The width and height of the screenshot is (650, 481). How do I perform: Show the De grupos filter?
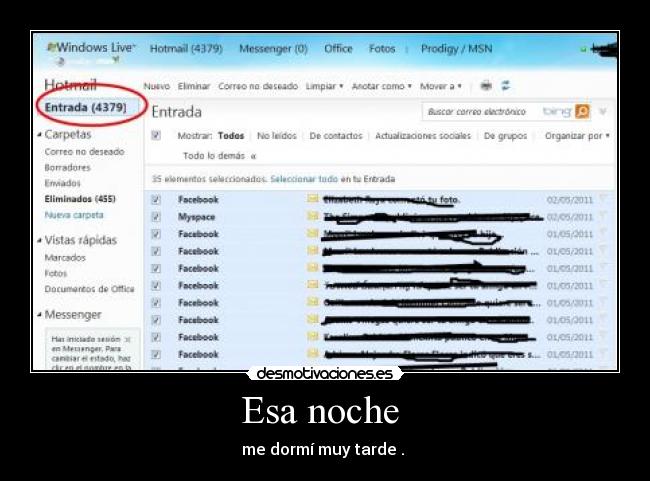click(x=505, y=136)
